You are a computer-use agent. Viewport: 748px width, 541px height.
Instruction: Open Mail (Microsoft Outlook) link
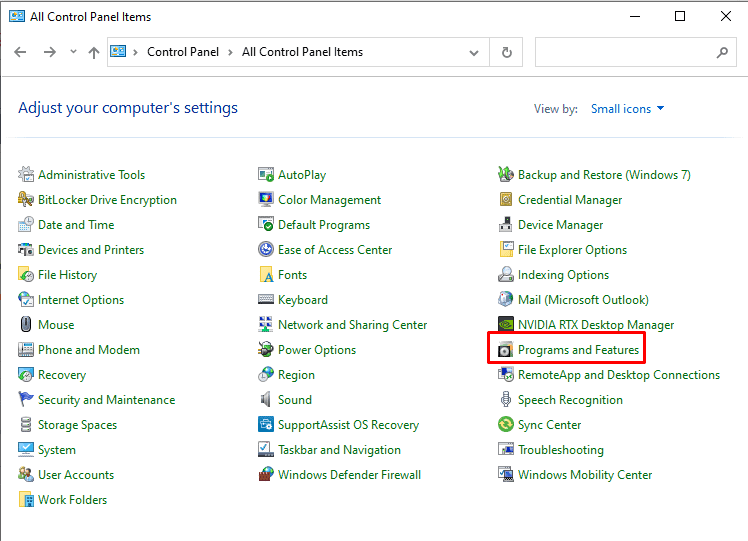[x=583, y=300]
